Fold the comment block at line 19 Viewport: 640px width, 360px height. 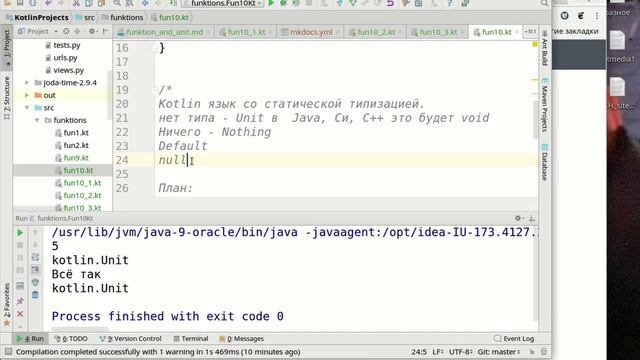[x=155, y=90]
